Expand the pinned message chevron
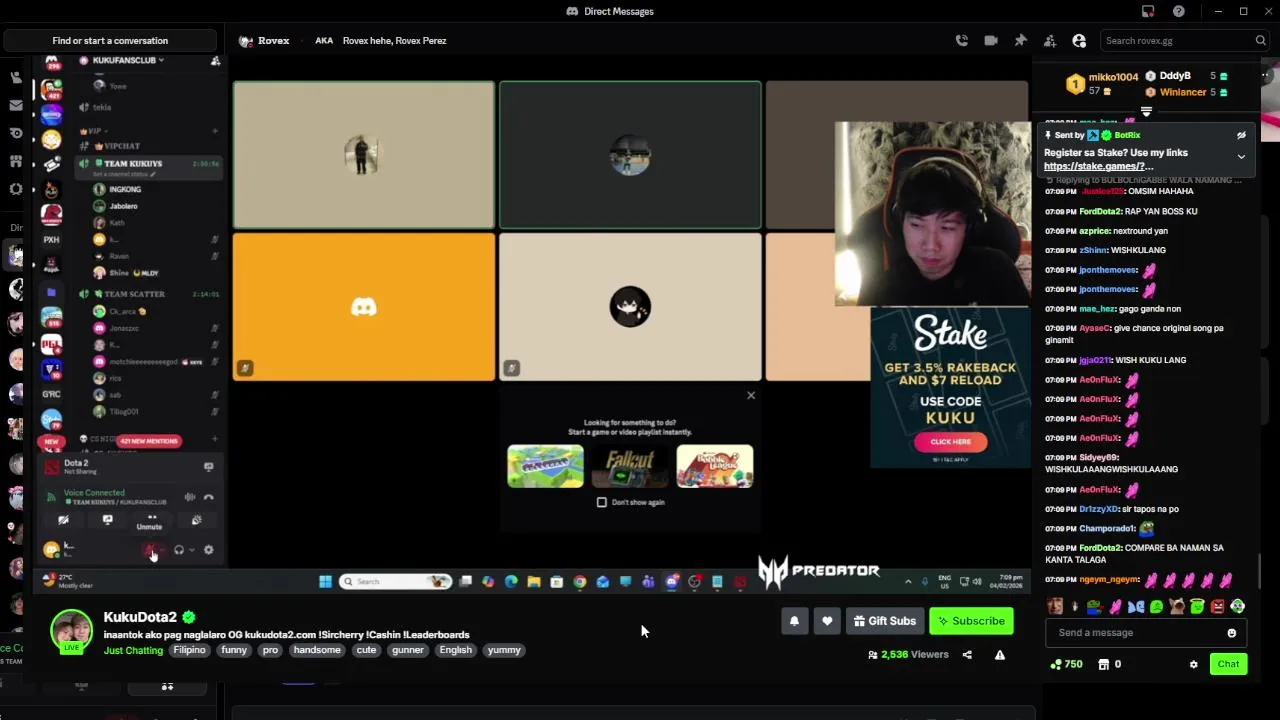Image resolution: width=1280 pixels, height=720 pixels. [1241, 157]
